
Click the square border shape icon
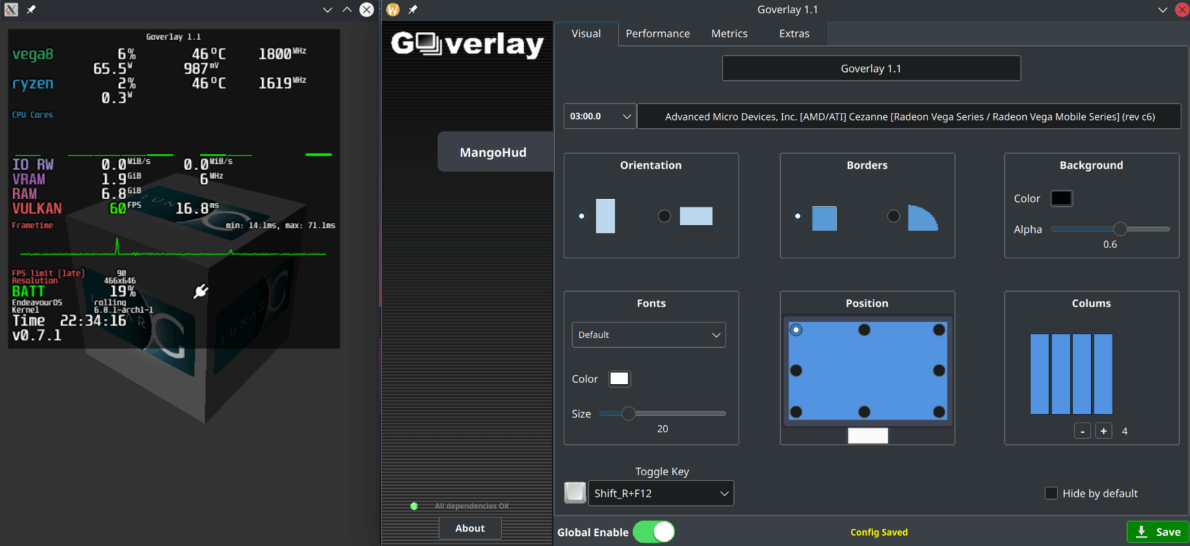coord(824,218)
